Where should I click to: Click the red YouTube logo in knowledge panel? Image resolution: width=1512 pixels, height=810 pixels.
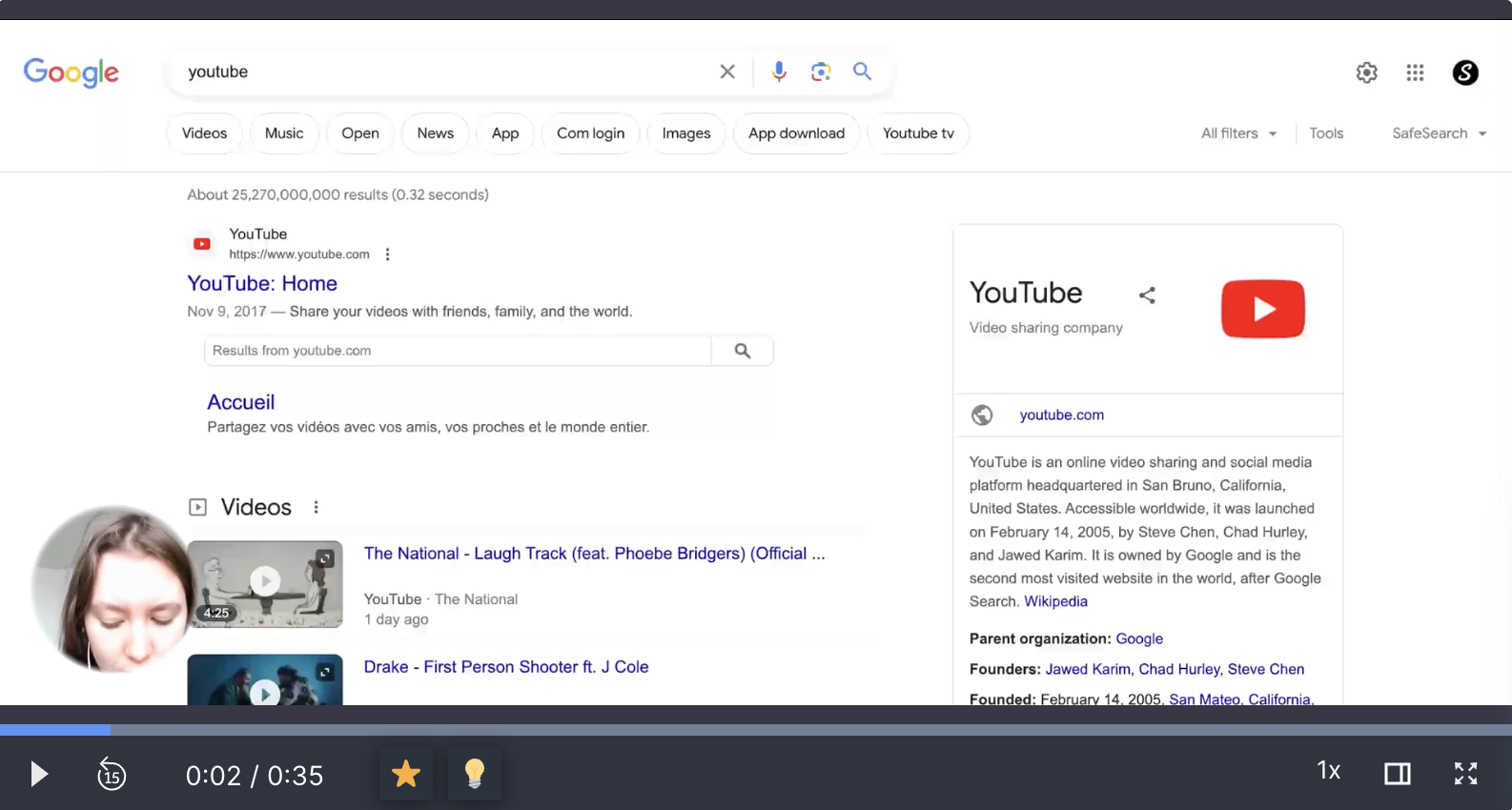[x=1263, y=309]
